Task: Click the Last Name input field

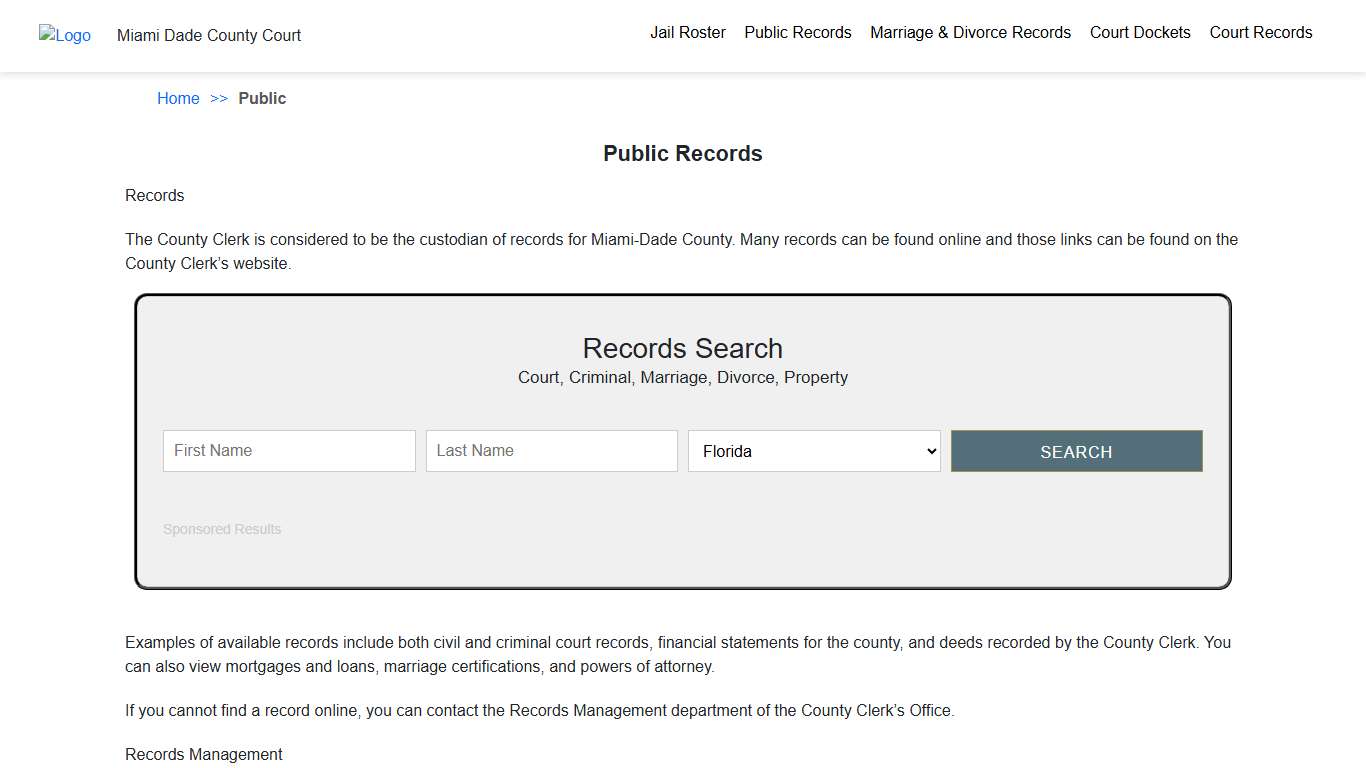Action: pos(551,451)
